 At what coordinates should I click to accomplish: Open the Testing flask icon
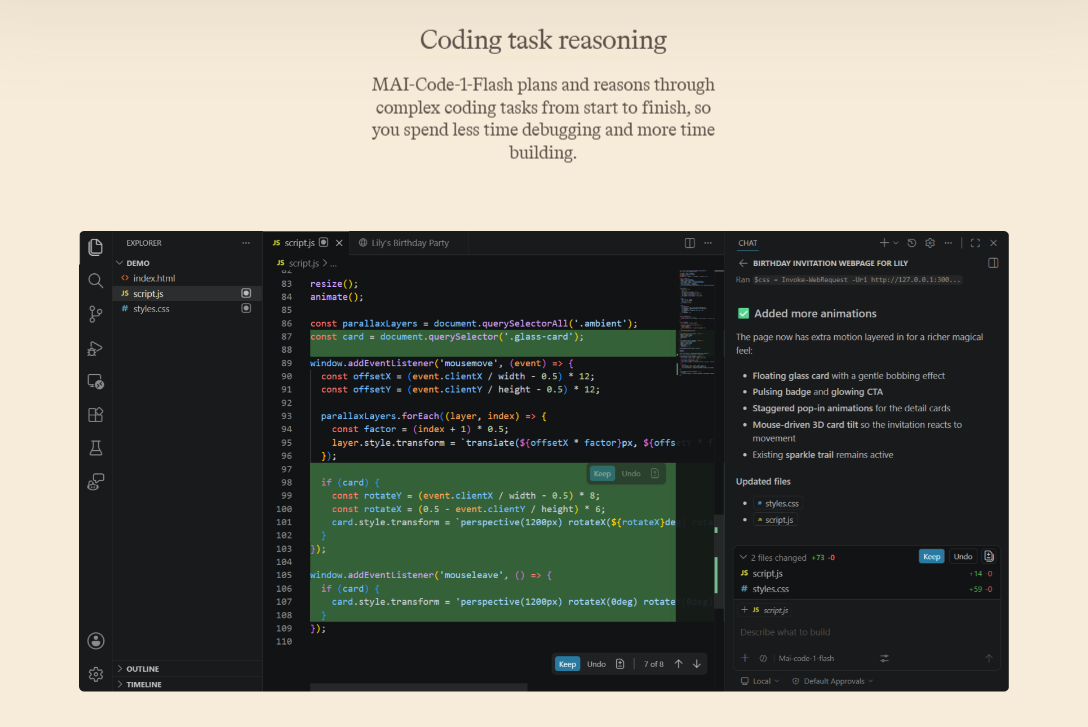click(x=96, y=448)
